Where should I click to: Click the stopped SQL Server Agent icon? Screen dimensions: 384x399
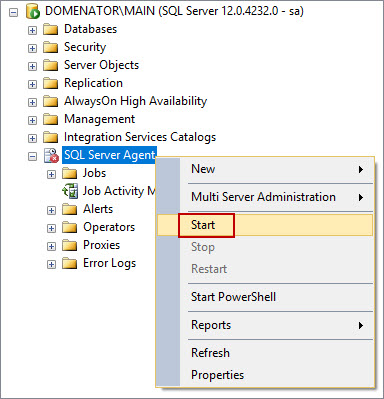click(51, 156)
